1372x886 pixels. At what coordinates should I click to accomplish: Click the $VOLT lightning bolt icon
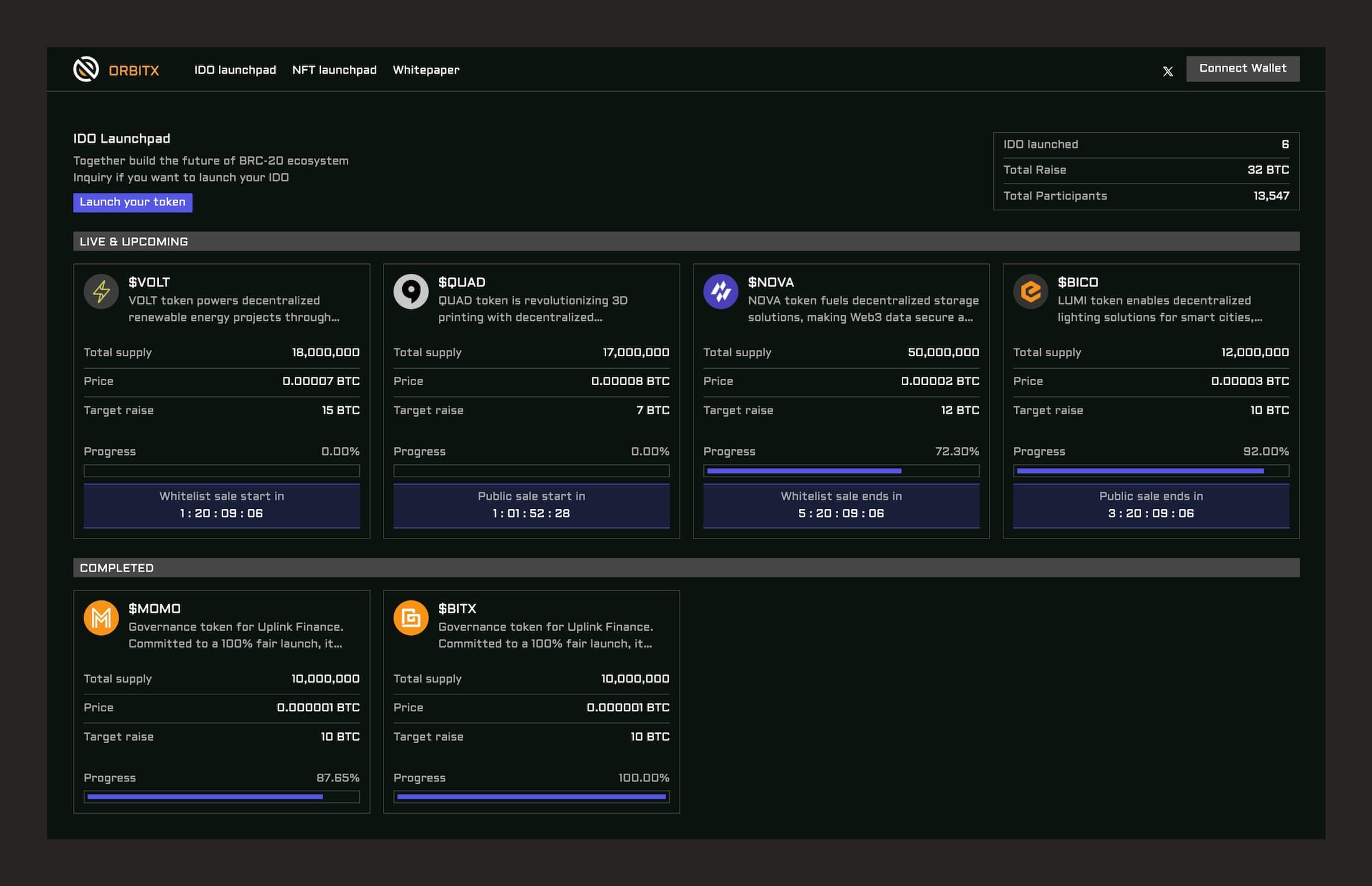pos(101,291)
